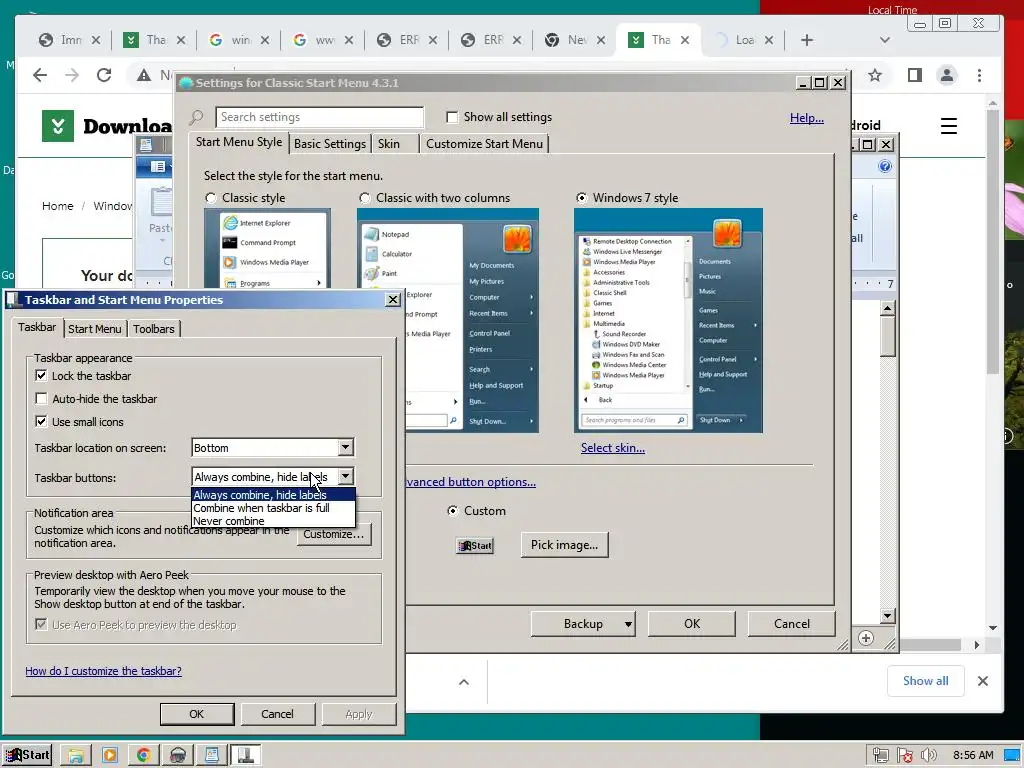Viewport: 1024px width, 768px height.
Task: Click OK in Classic Start Menu settings
Action: (692, 624)
